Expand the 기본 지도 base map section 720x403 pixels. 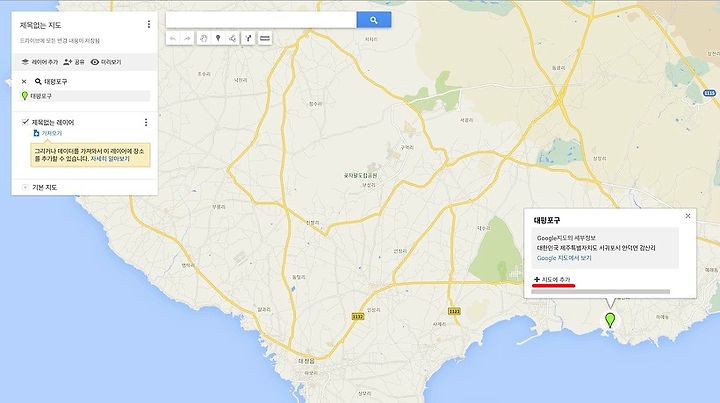(25, 187)
